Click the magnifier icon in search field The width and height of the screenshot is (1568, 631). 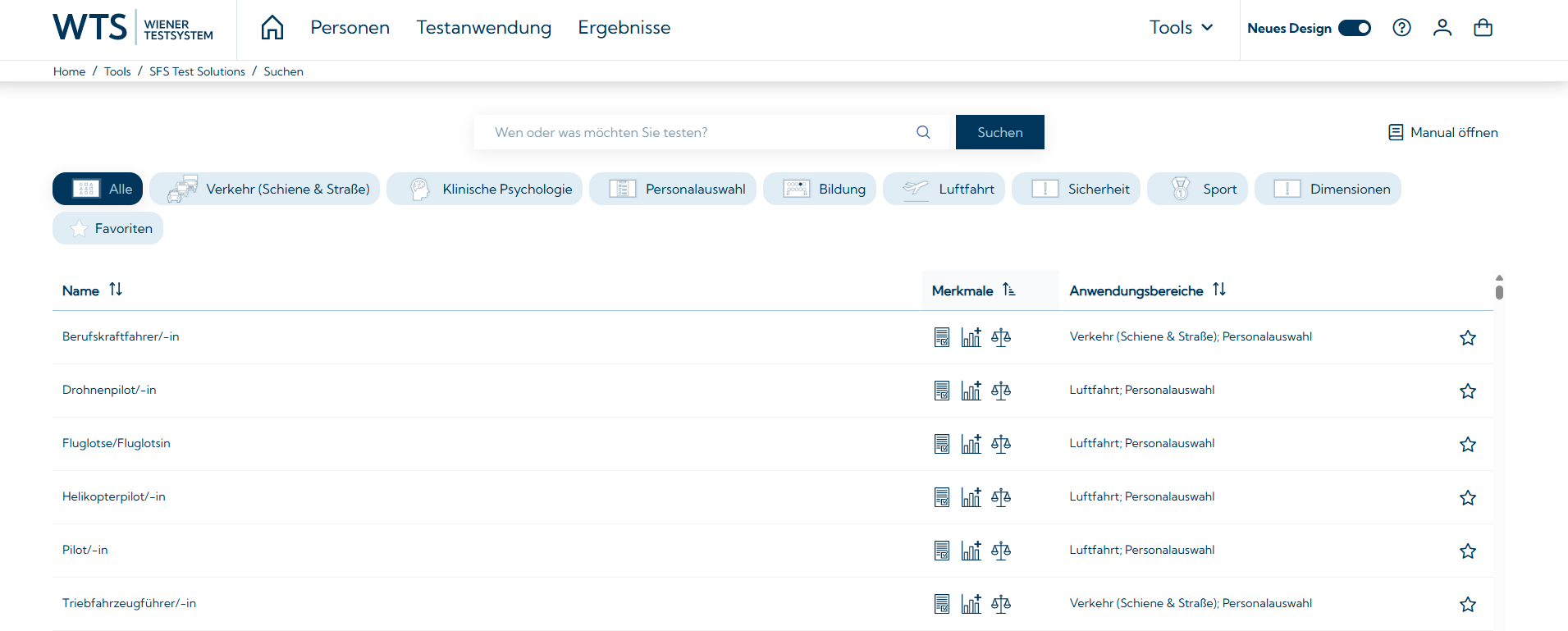point(923,132)
